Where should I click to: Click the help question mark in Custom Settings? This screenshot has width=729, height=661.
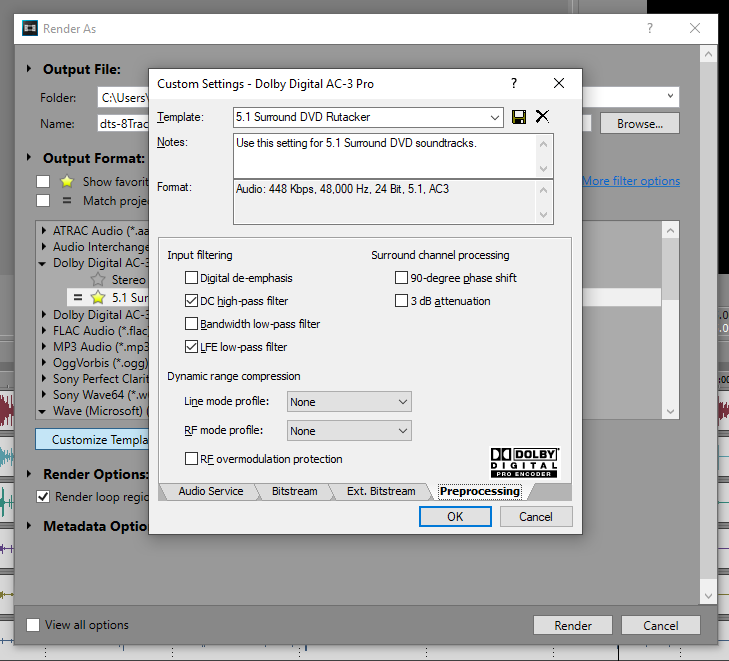click(x=514, y=83)
